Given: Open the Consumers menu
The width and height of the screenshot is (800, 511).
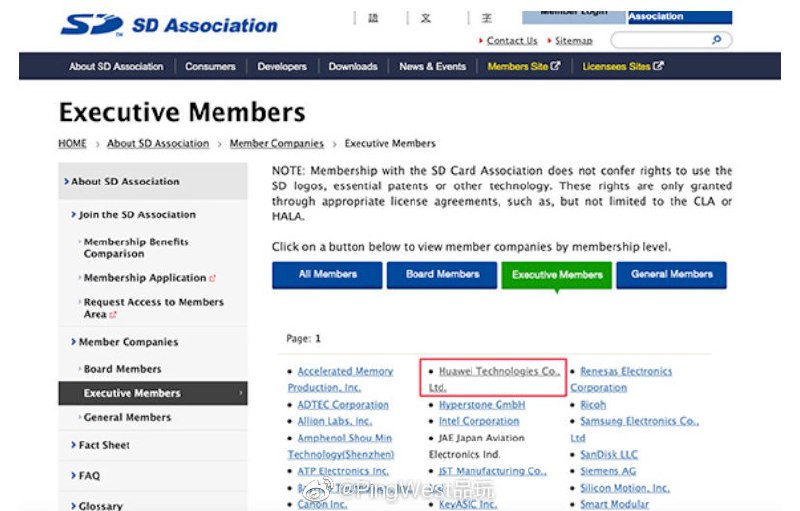Looking at the screenshot, I should coord(210,67).
